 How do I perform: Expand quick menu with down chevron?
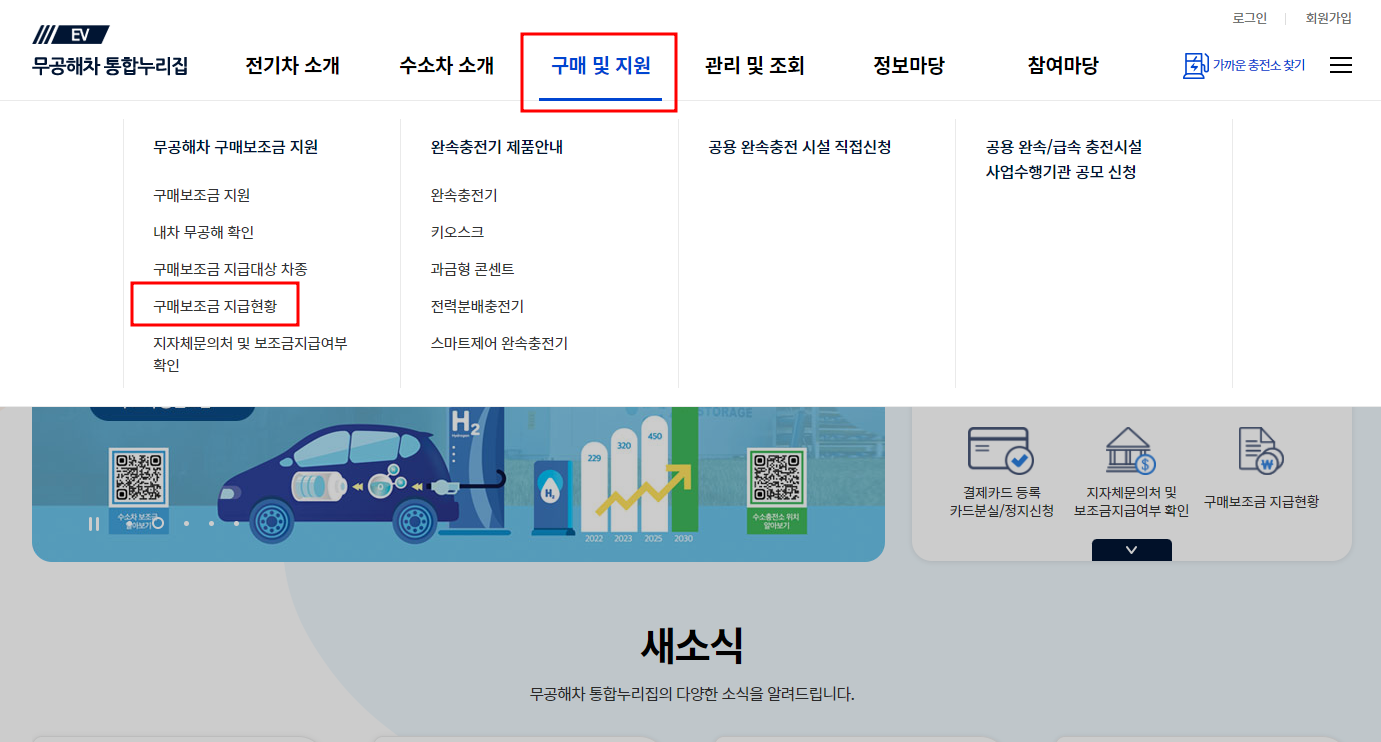tap(1132, 550)
